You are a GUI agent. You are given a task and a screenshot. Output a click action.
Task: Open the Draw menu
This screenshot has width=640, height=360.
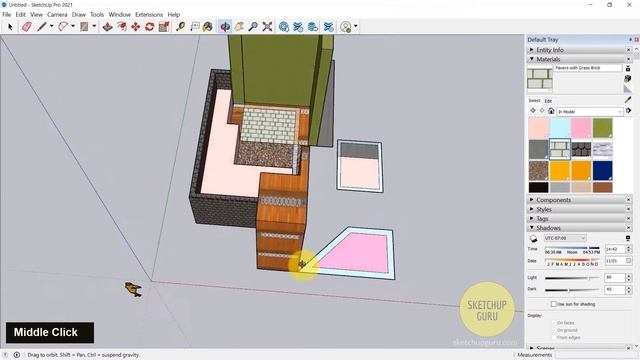(x=78, y=14)
